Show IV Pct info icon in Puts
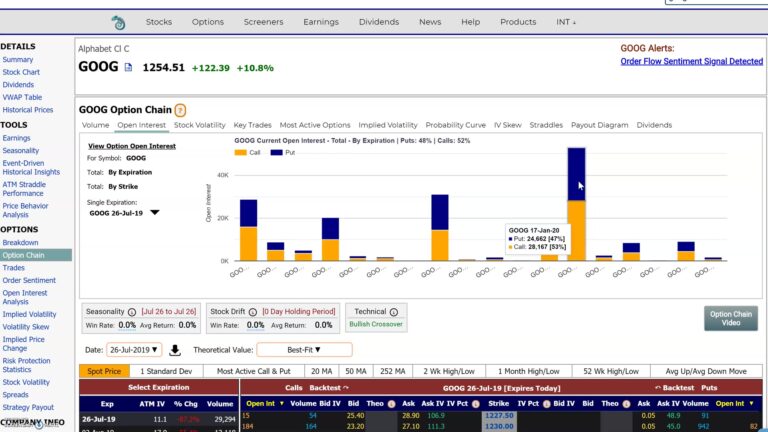This screenshot has width=768, height=432. (547, 404)
